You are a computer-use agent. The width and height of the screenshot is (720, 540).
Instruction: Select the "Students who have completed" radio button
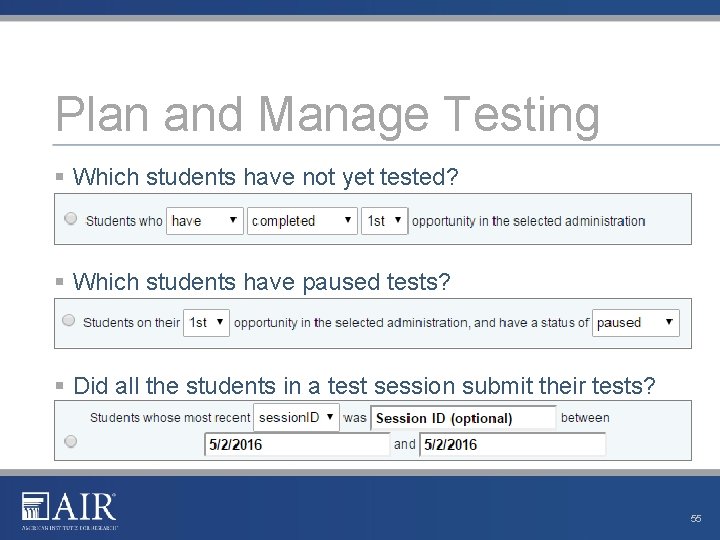pyautogui.click(x=70, y=219)
